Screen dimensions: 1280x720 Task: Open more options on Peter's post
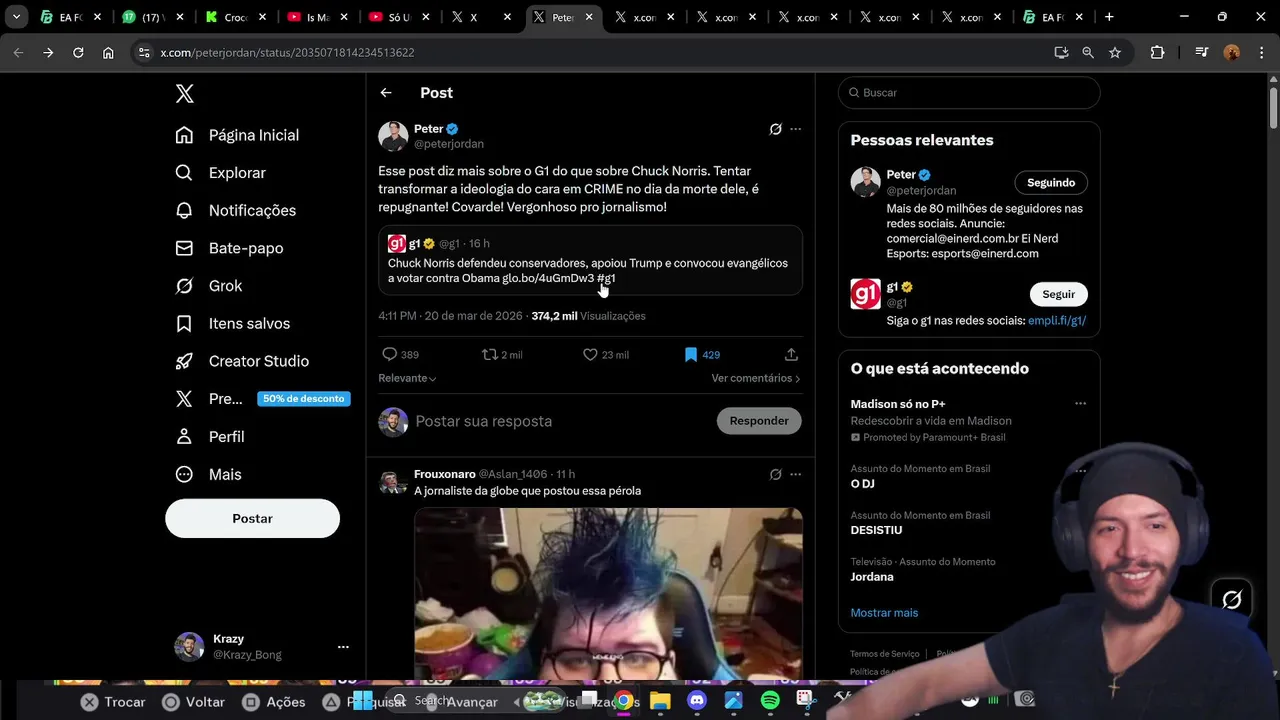(796, 129)
